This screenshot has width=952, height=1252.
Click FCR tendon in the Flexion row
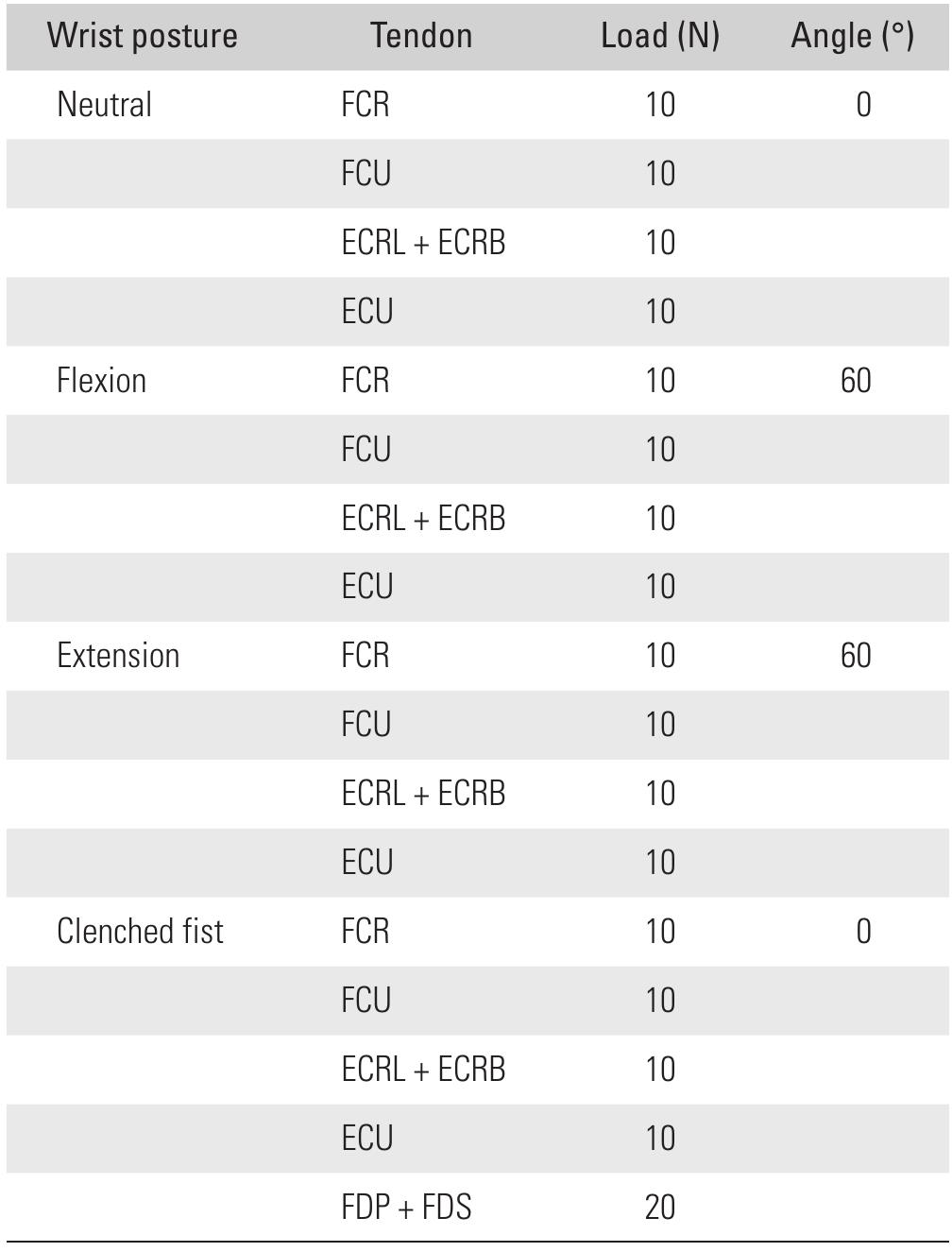click(x=365, y=381)
